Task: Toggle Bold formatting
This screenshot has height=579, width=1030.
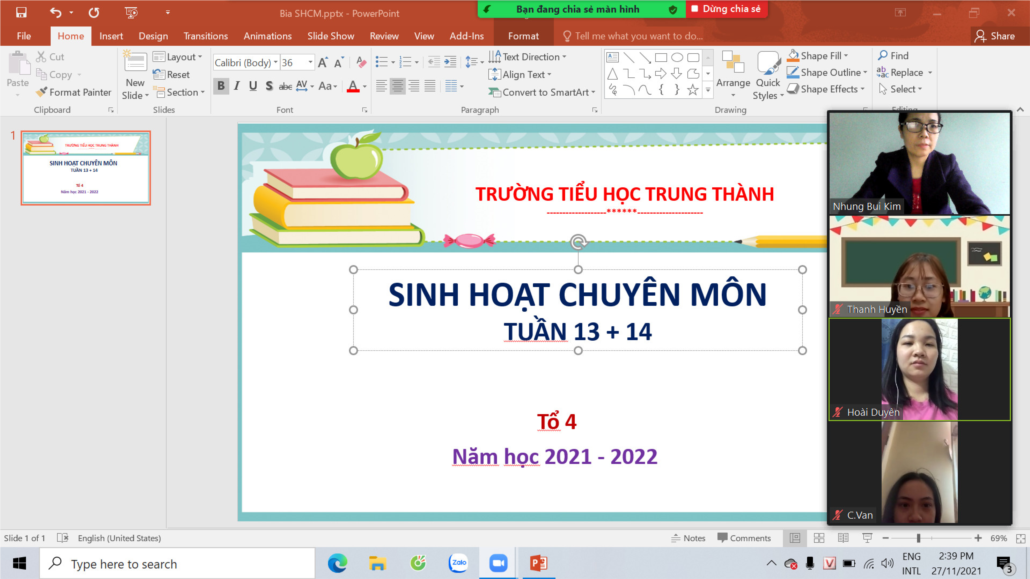Action: point(221,86)
